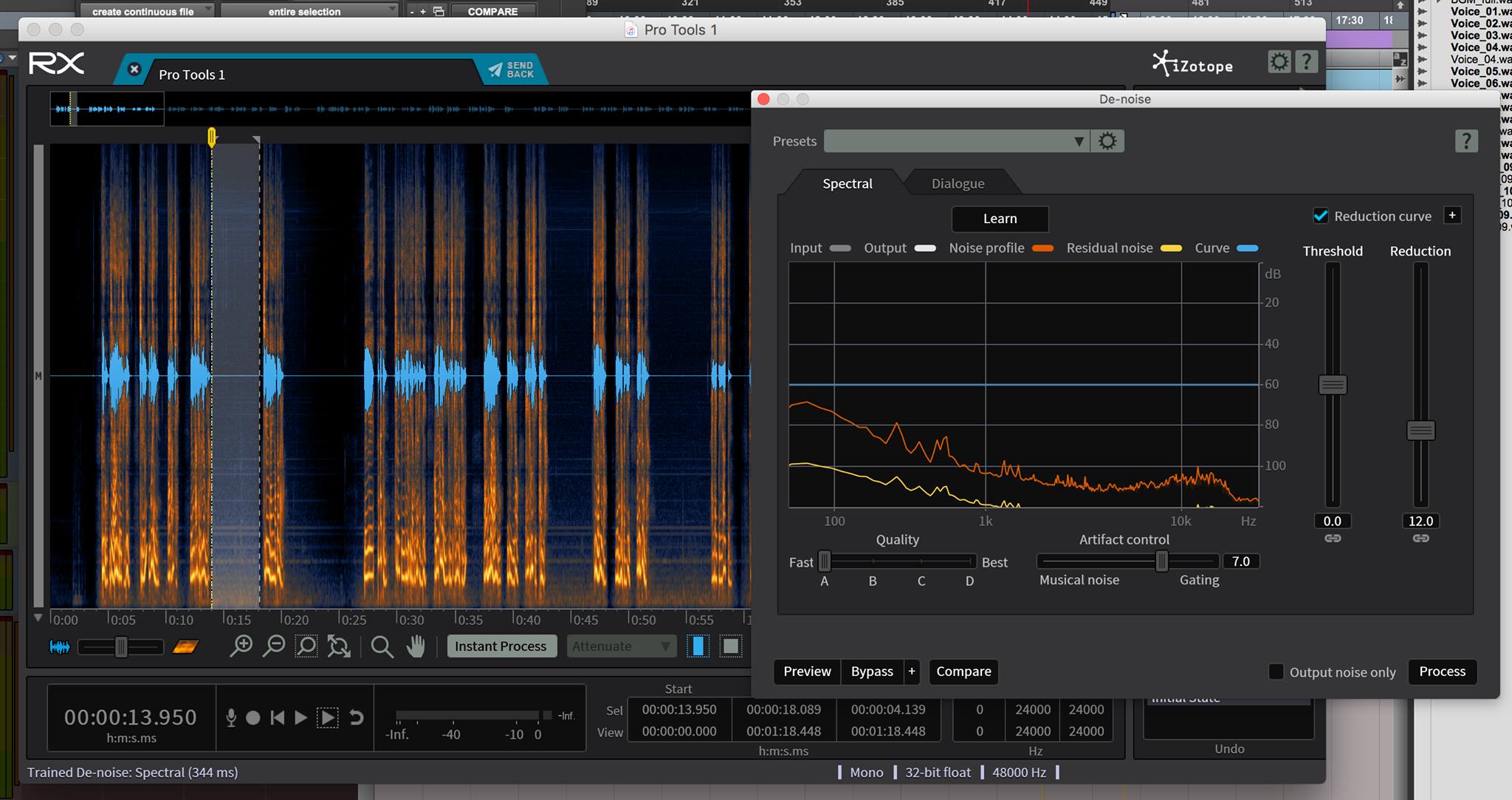The width and height of the screenshot is (1512, 800).
Task: Click the Sel end time 00:00:18.089
Action: [783, 709]
